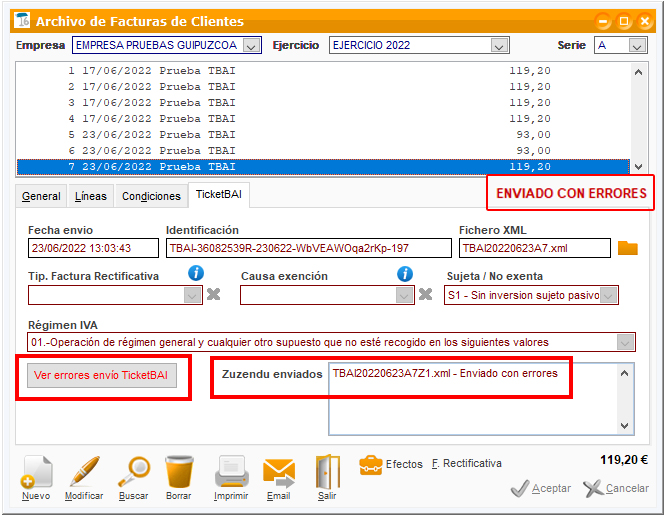Open Causa exención dropdown

404,295
